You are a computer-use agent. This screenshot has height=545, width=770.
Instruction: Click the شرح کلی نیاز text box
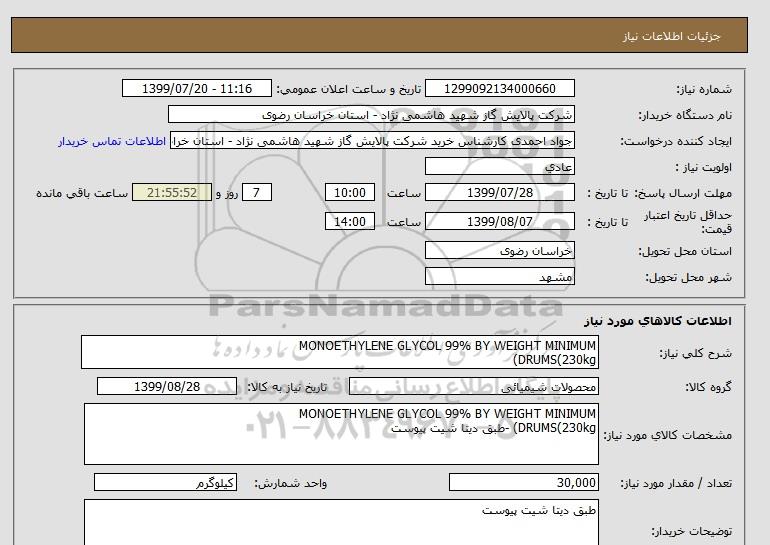[340, 352]
